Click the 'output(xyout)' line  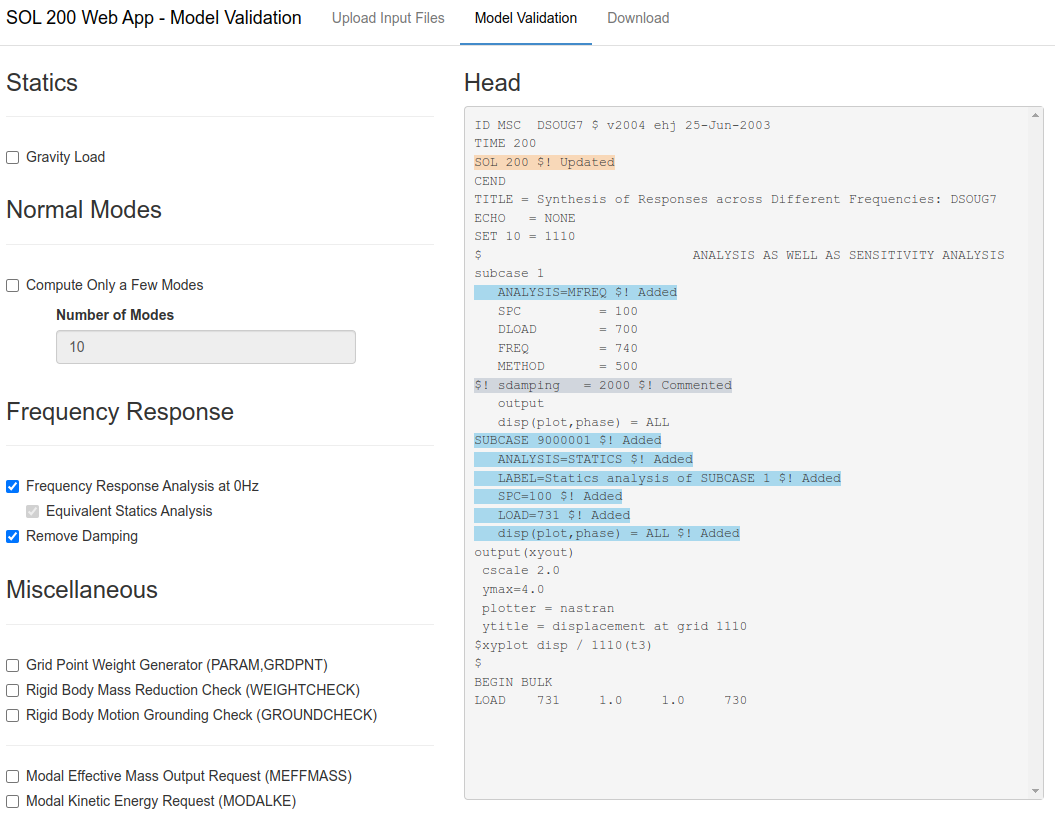pyautogui.click(x=524, y=552)
